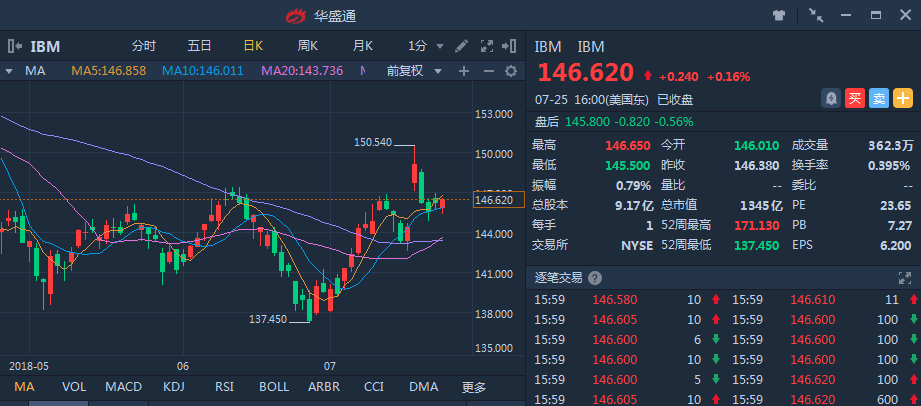The image size is (921, 406).
Task: Select the RSI indicator tab
Action: tap(224, 387)
